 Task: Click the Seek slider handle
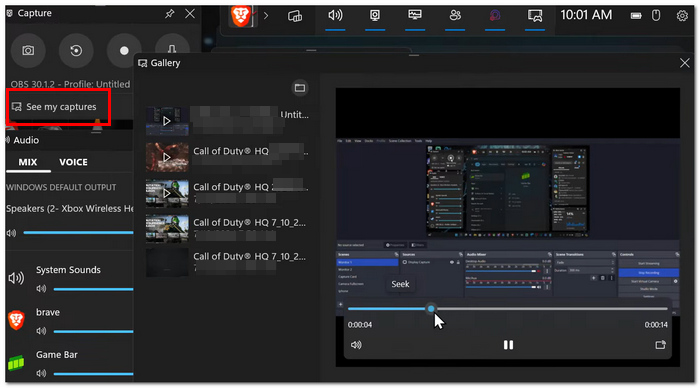click(x=431, y=309)
